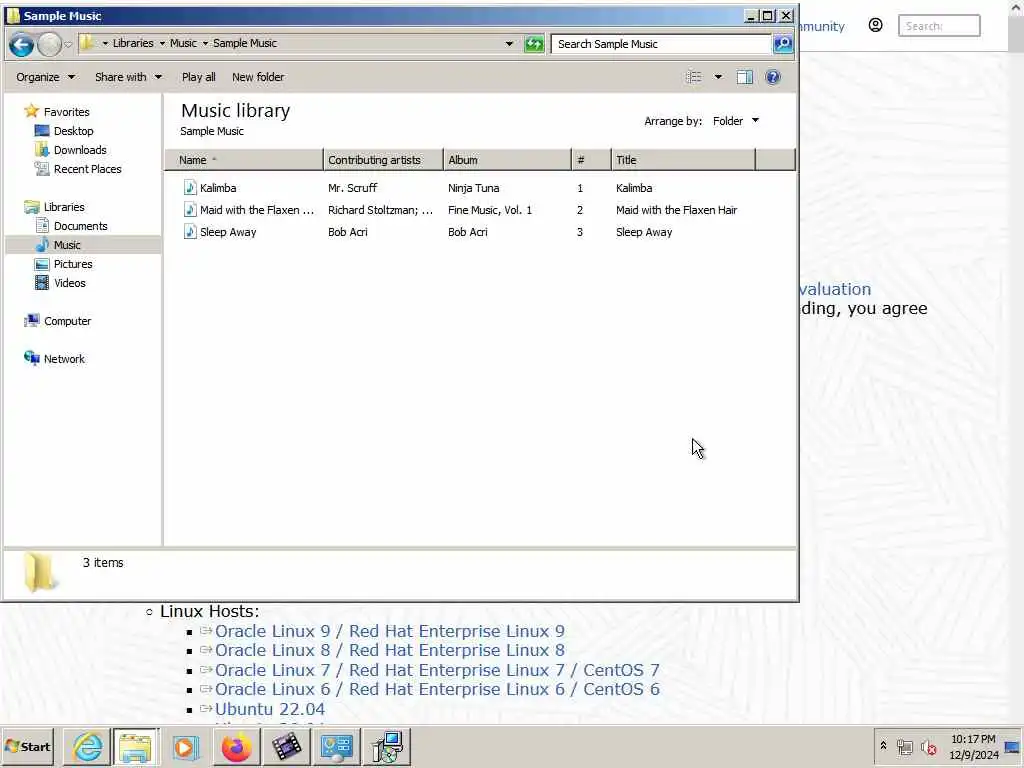Open address bar history dropdown arrow
The image size is (1024, 768).
click(x=509, y=44)
